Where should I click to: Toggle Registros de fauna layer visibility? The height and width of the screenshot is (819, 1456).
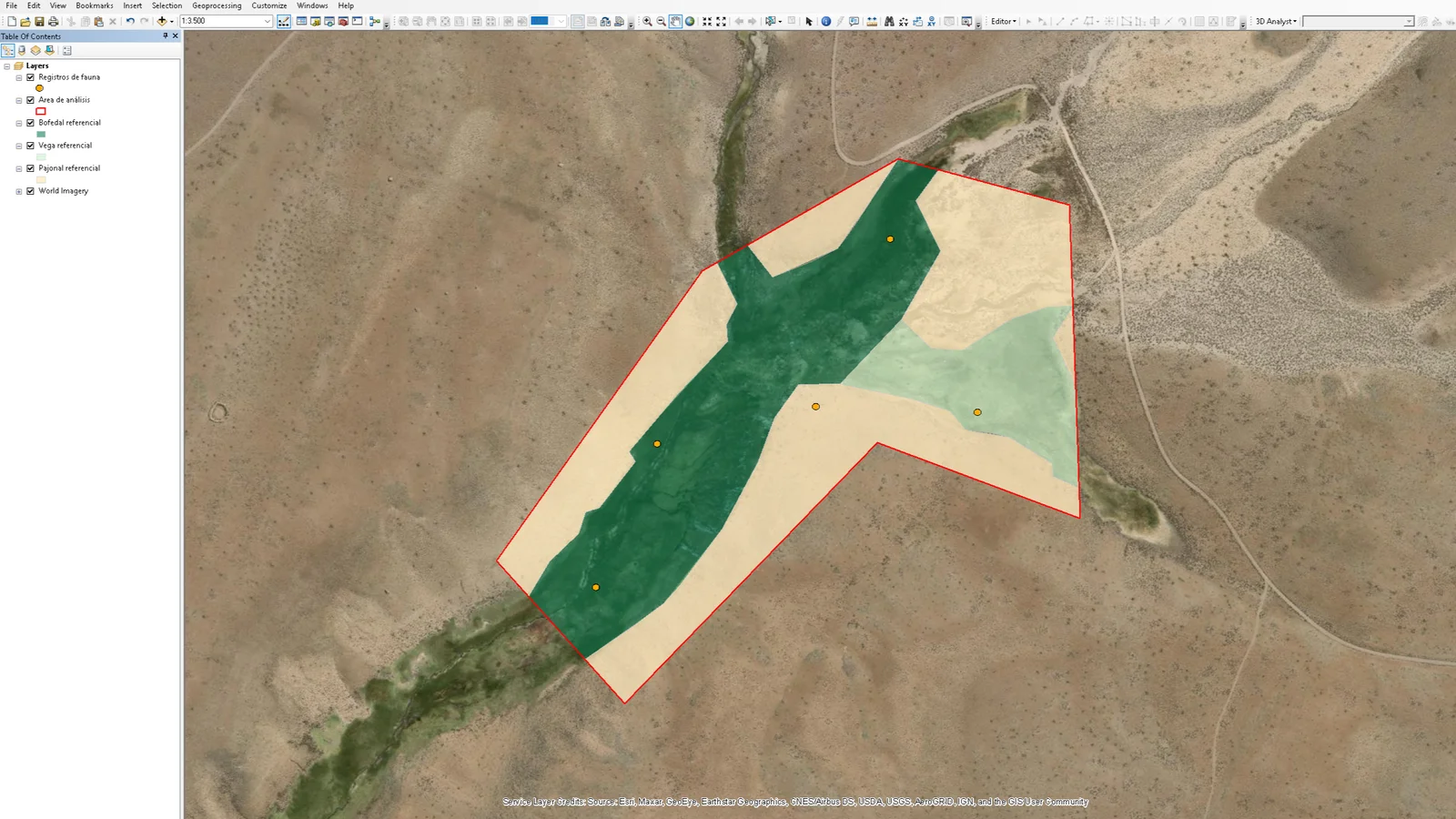pyautogui.click(x=30, y=77)
